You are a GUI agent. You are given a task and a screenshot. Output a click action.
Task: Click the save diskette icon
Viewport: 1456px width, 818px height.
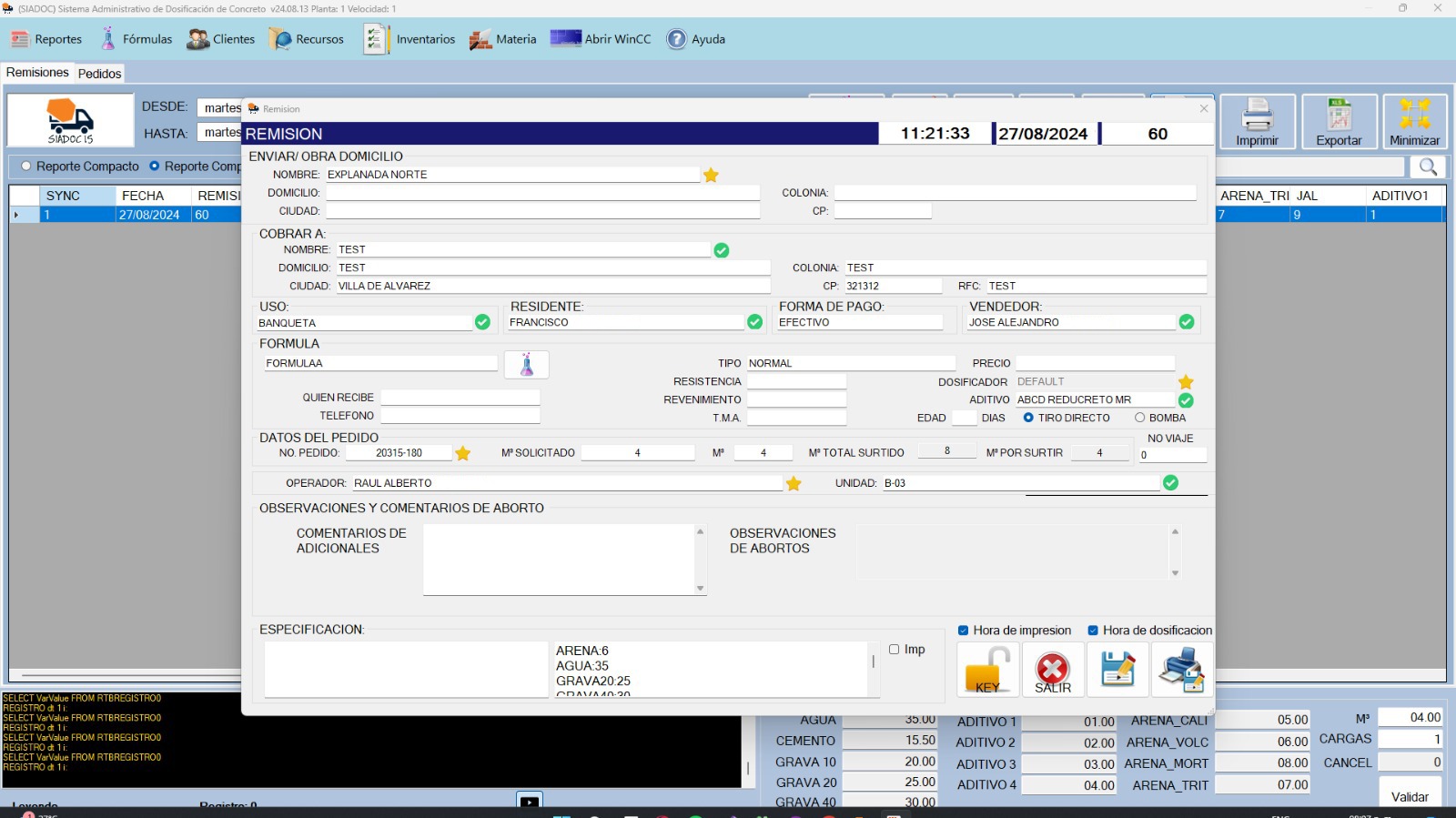[x=1117, y=669]
